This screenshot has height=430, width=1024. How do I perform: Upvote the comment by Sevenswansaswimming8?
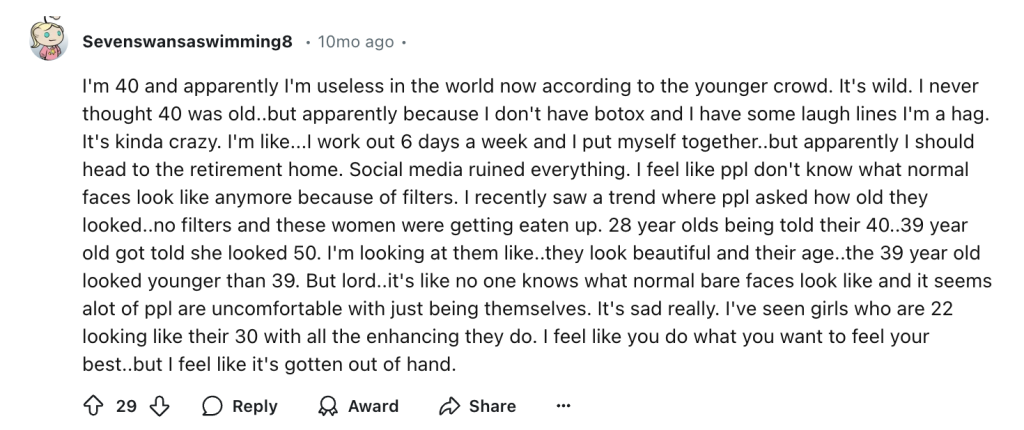pos(94,406)
